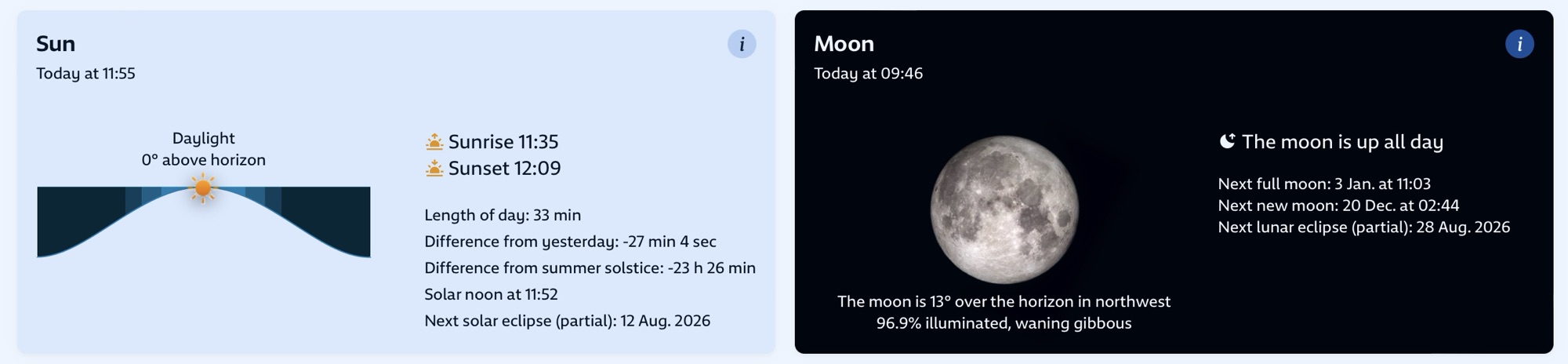Click the Length of day text

(503, 215)
